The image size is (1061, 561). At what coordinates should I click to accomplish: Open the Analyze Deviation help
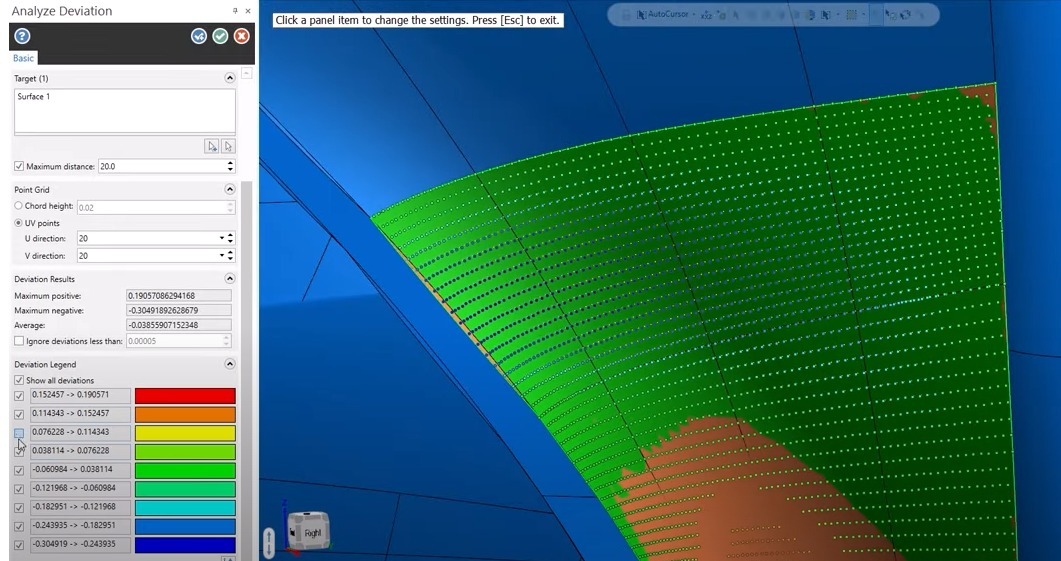pyautogui.click(x=22, y=36)
